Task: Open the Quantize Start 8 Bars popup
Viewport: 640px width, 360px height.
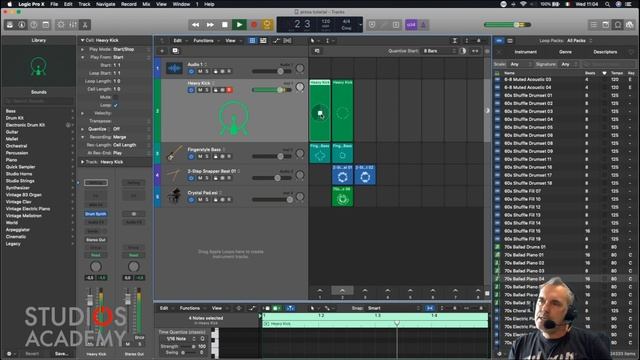Action: [439, 51]
